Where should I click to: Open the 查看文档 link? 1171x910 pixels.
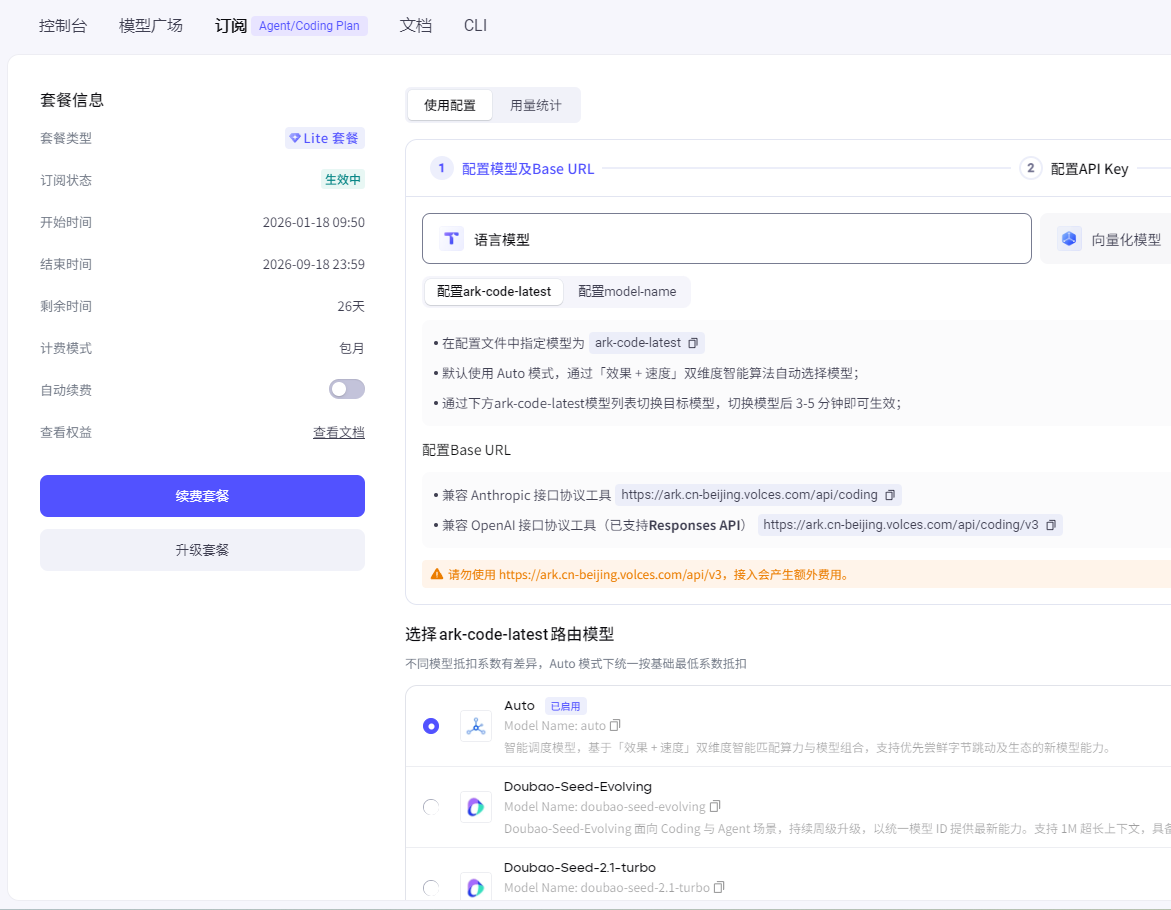(339, 432)
